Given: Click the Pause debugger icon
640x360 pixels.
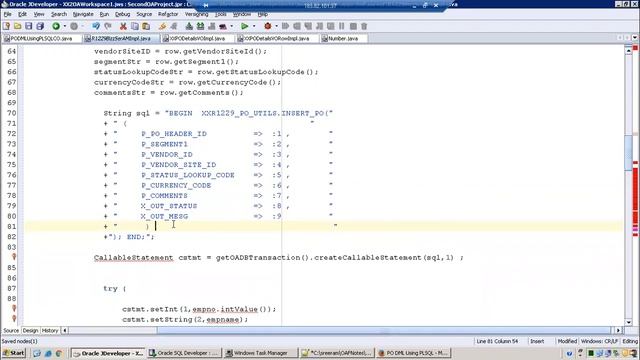Looking at the screenshot, I should click(342, 26).
